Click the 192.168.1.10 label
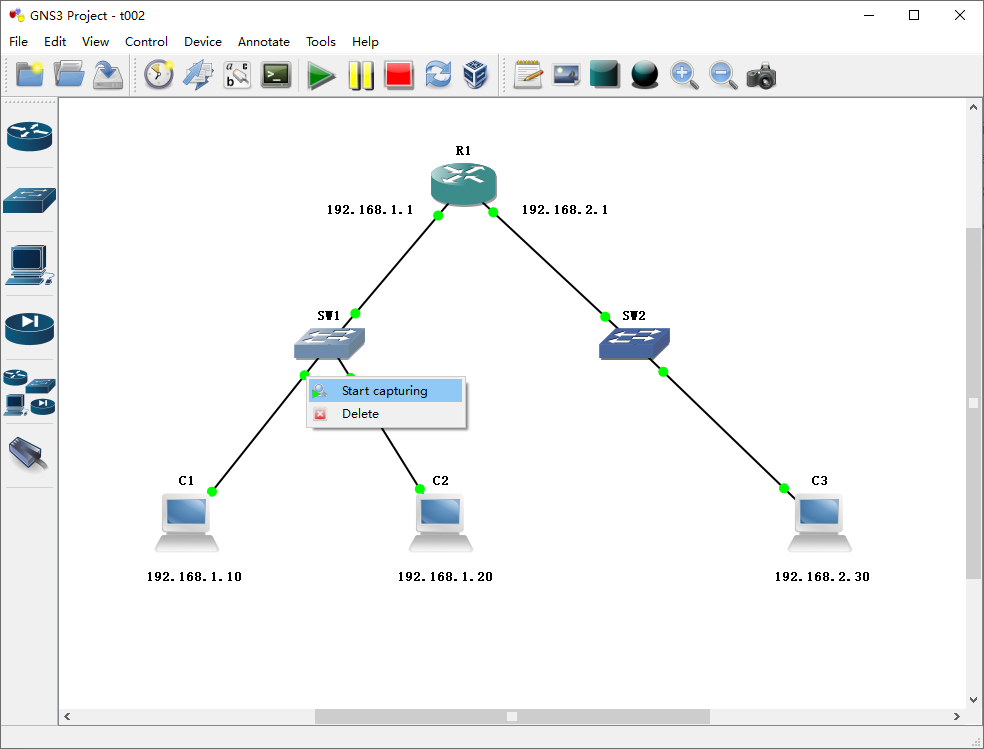This screenshot has width=984, height=749. tap(194, 576)
